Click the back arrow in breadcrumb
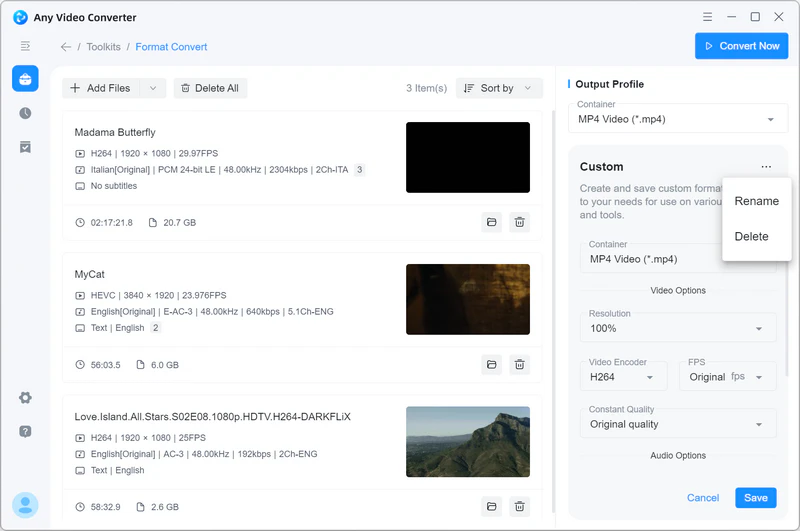 pos(66,47)
